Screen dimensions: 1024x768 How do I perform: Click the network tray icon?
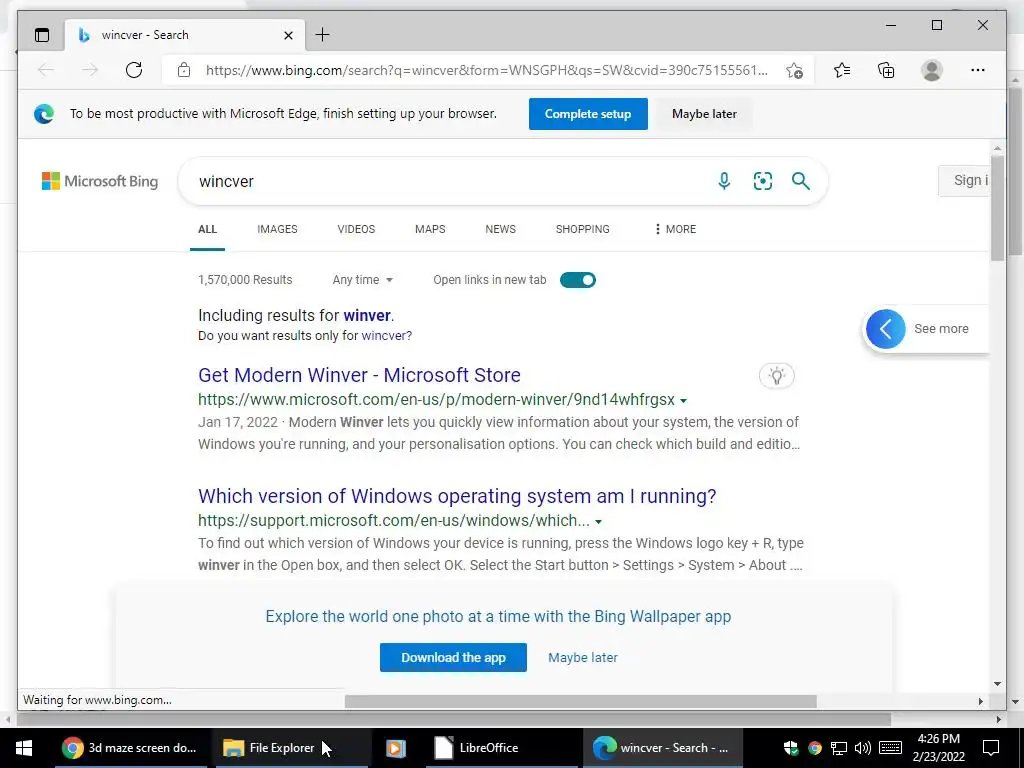click(x=839, y=748)
